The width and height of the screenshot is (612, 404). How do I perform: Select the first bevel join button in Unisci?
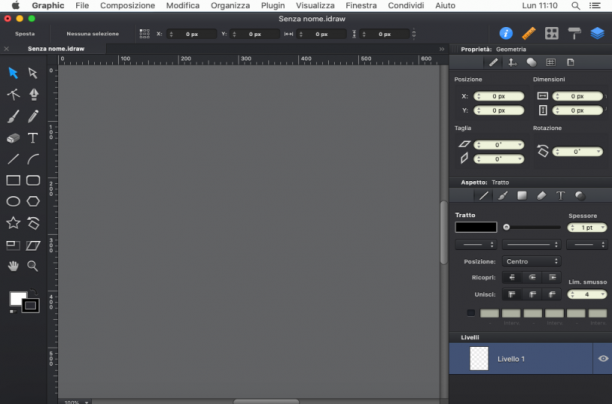tap(512, 294)
